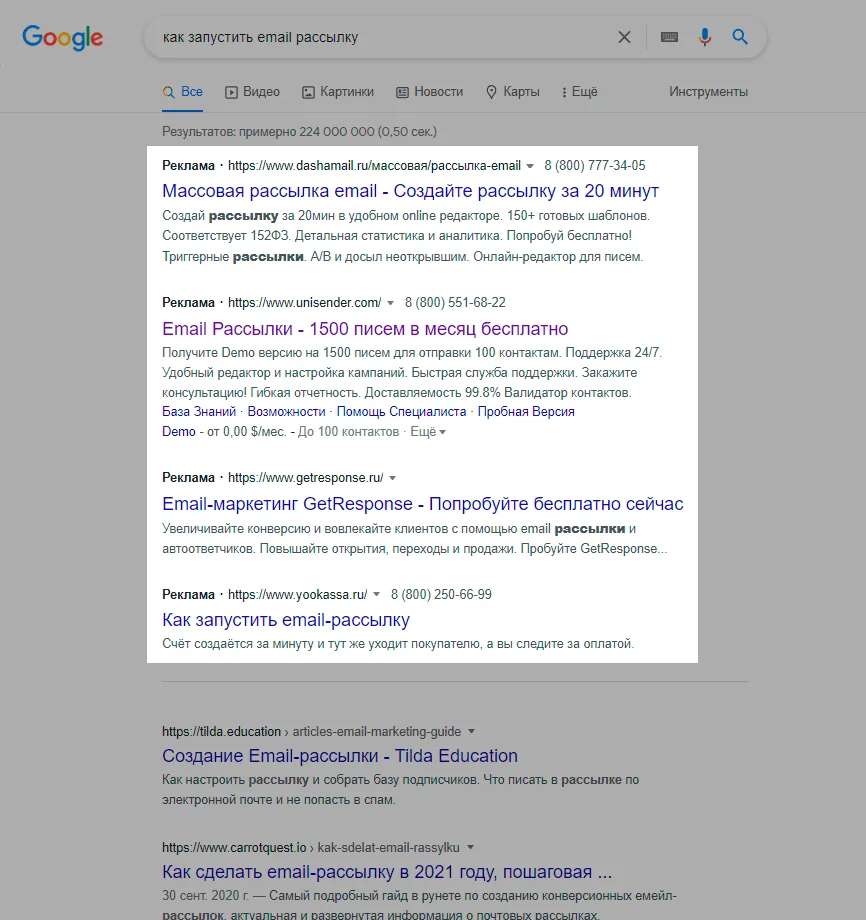Select the Все tab
Image resolution: width=866 pixels, height=920 pixels.
click(x=182, y=92)
